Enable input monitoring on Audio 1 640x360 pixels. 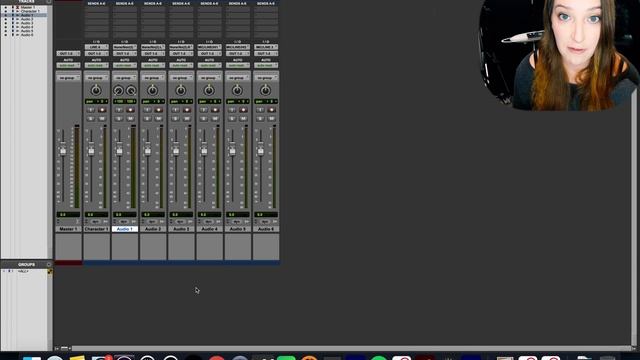(x=119, y=110)
